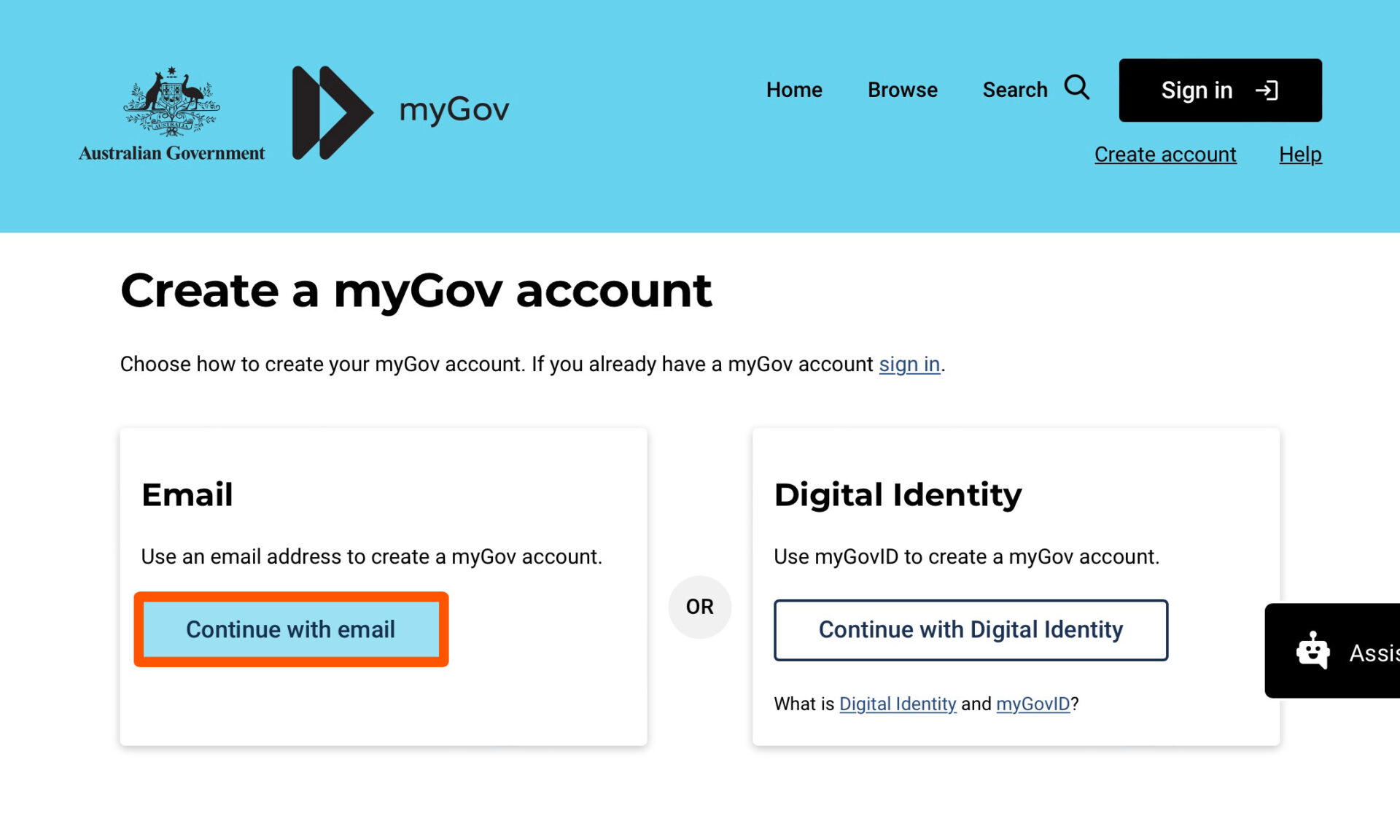Click the sign in link in the intro text
1400x840 pixels.
909,364
